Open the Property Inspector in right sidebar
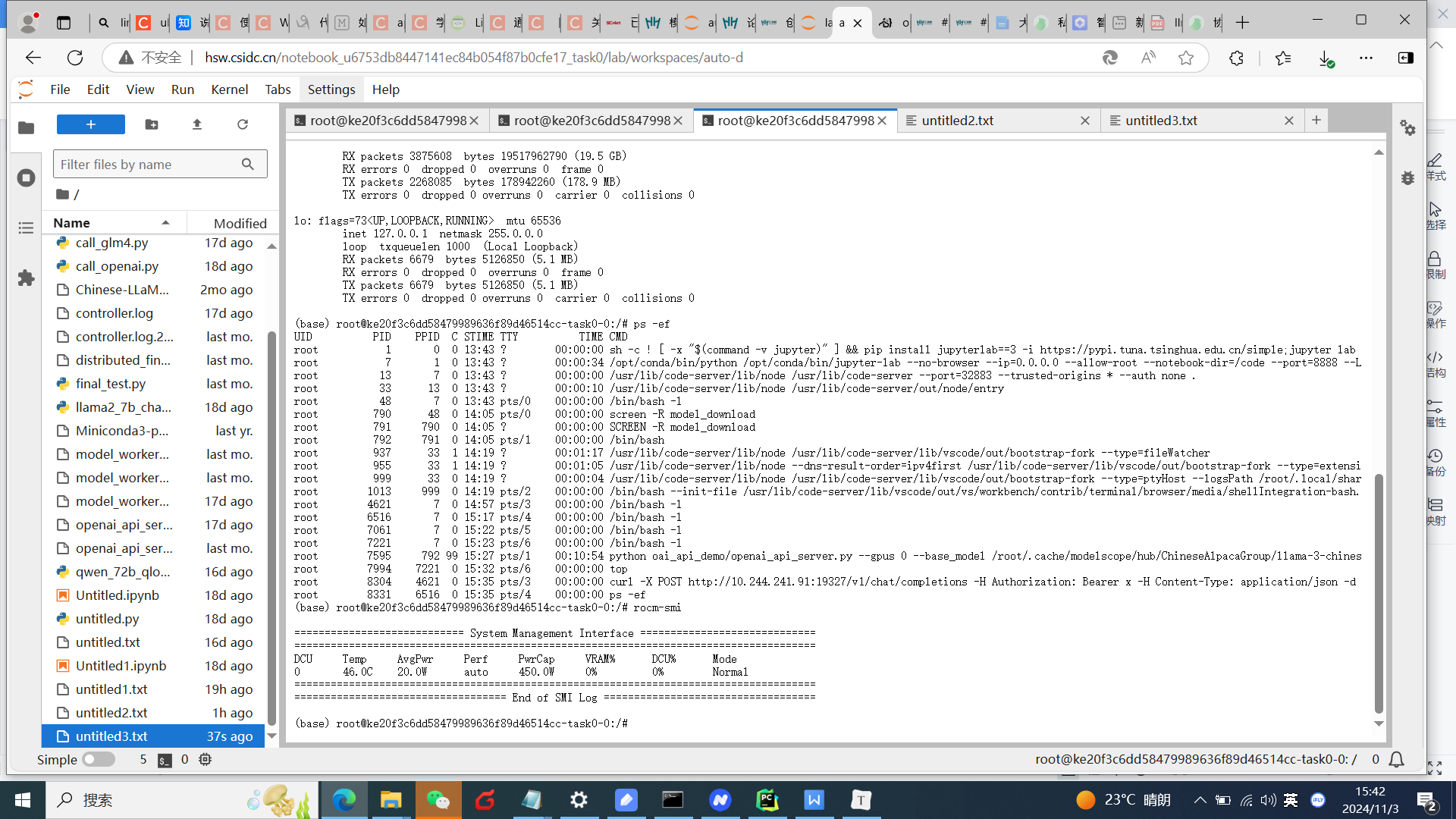Image resolution: width=1456 pixels, height=819 pixels. tap(1408, 128)
